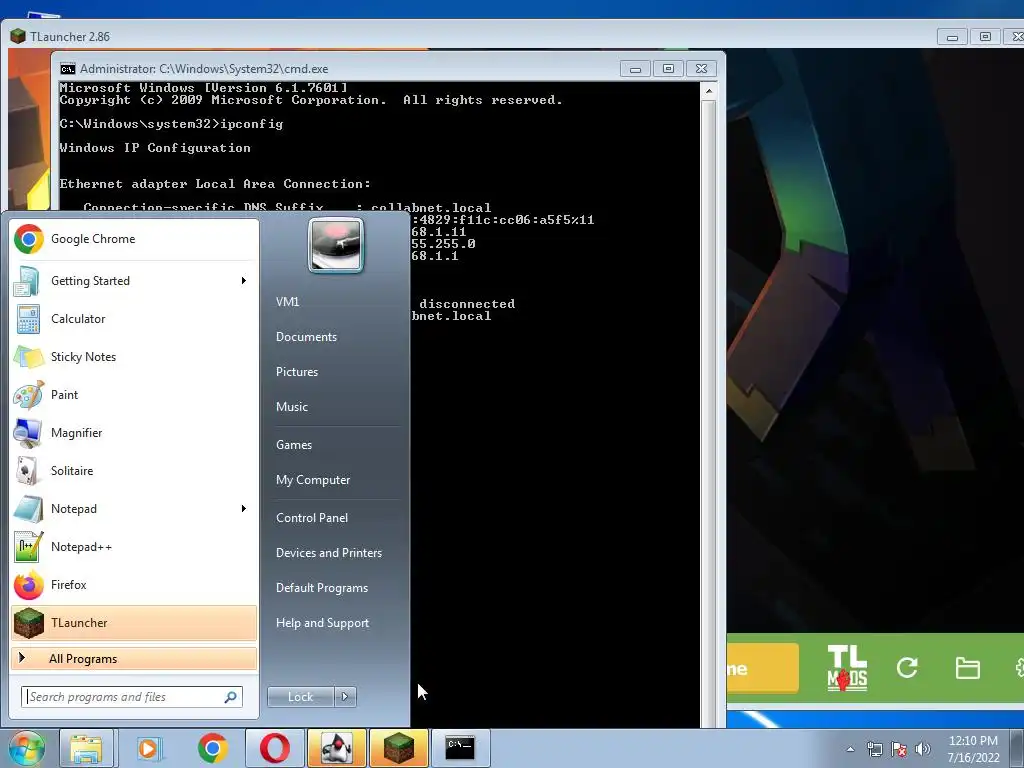Open the folder icon in TLauncher

(967, 668)
